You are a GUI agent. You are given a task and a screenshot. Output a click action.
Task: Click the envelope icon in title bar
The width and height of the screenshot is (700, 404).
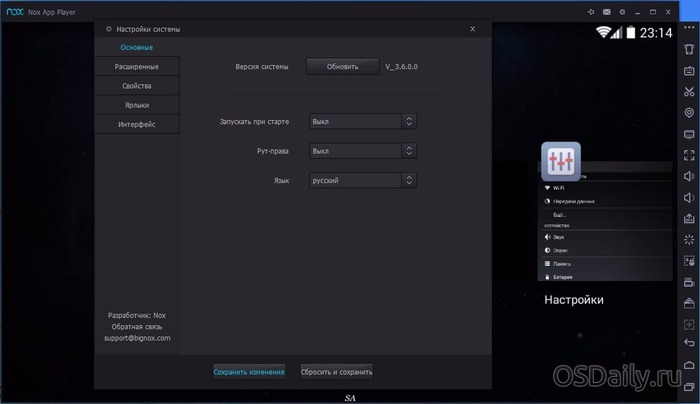click(606, 11)
